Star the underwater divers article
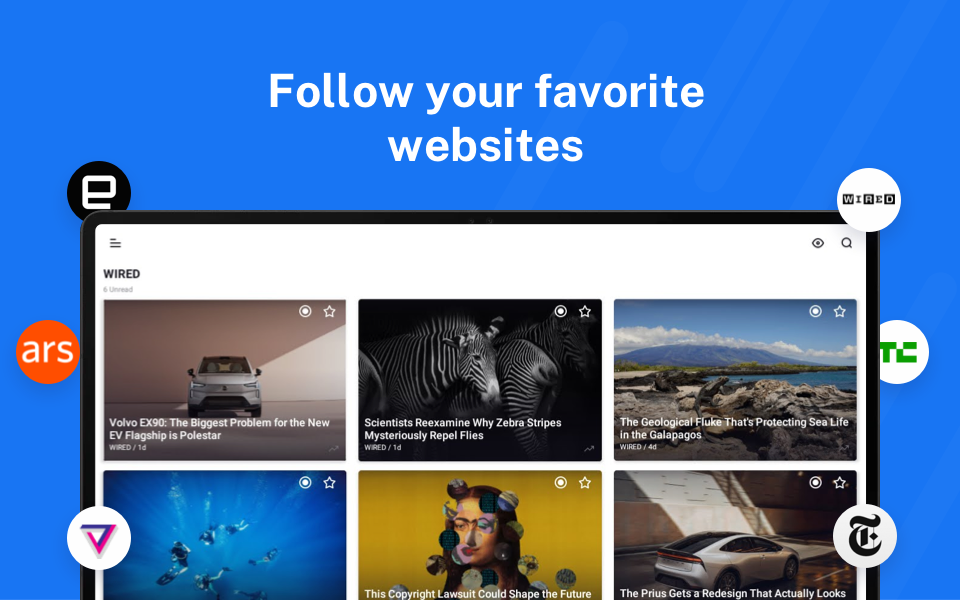 pos(329,482)
